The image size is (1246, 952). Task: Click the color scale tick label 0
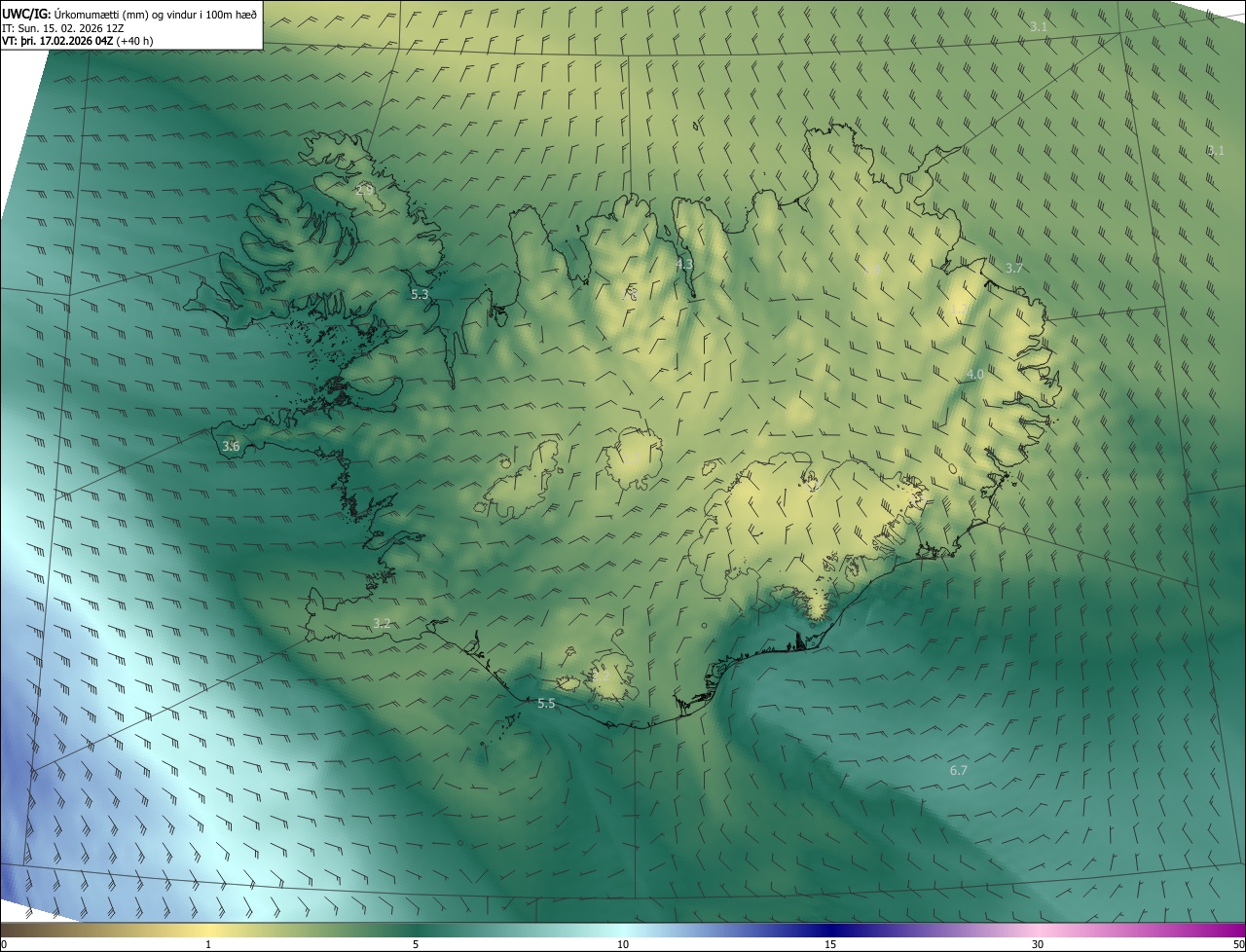[4, 944]
